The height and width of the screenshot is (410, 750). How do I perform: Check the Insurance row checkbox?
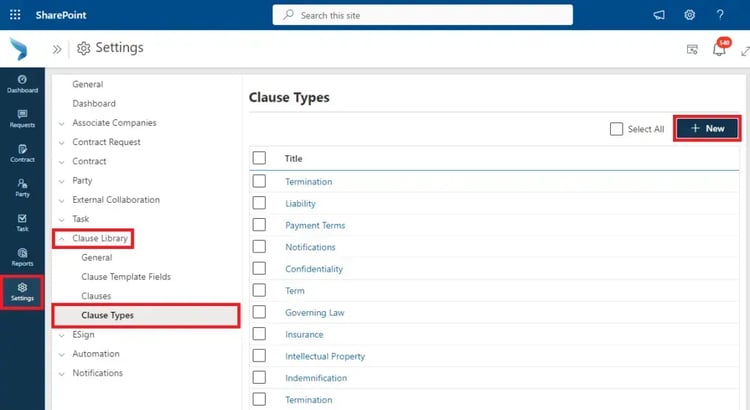[x=259, y=333]
